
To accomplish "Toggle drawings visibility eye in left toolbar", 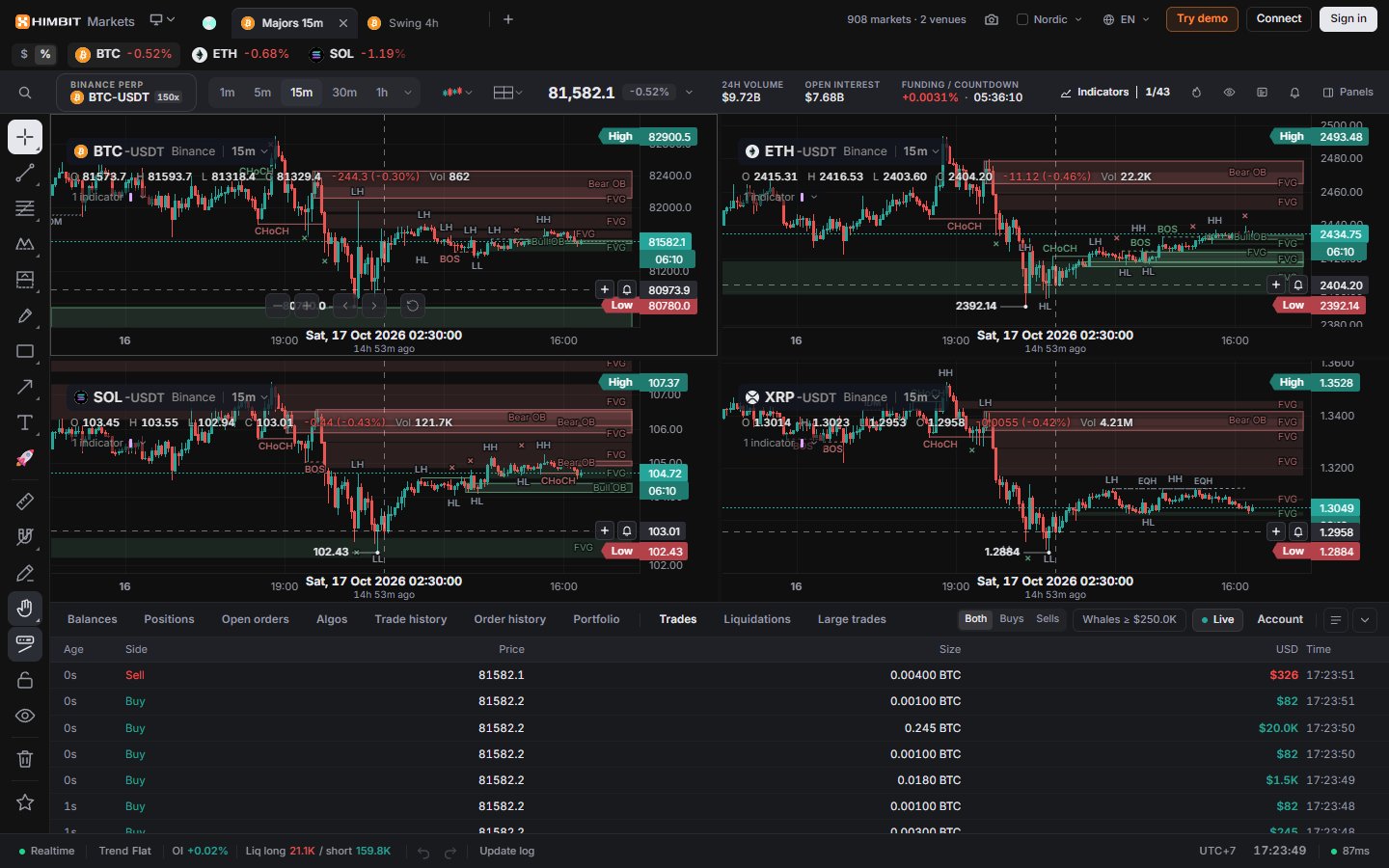I will [25, 716].
